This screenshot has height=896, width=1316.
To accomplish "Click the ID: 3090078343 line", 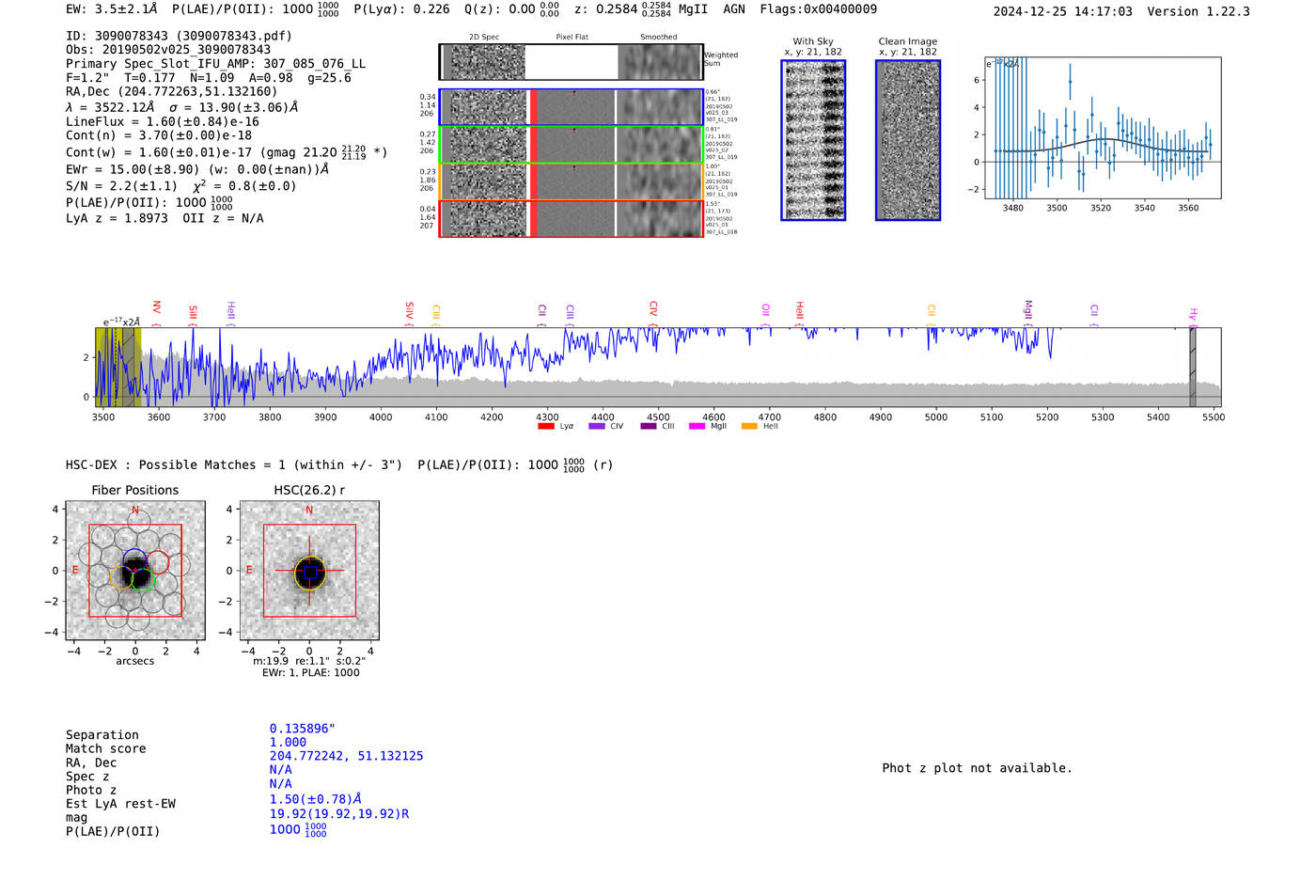I will [179, 36].
